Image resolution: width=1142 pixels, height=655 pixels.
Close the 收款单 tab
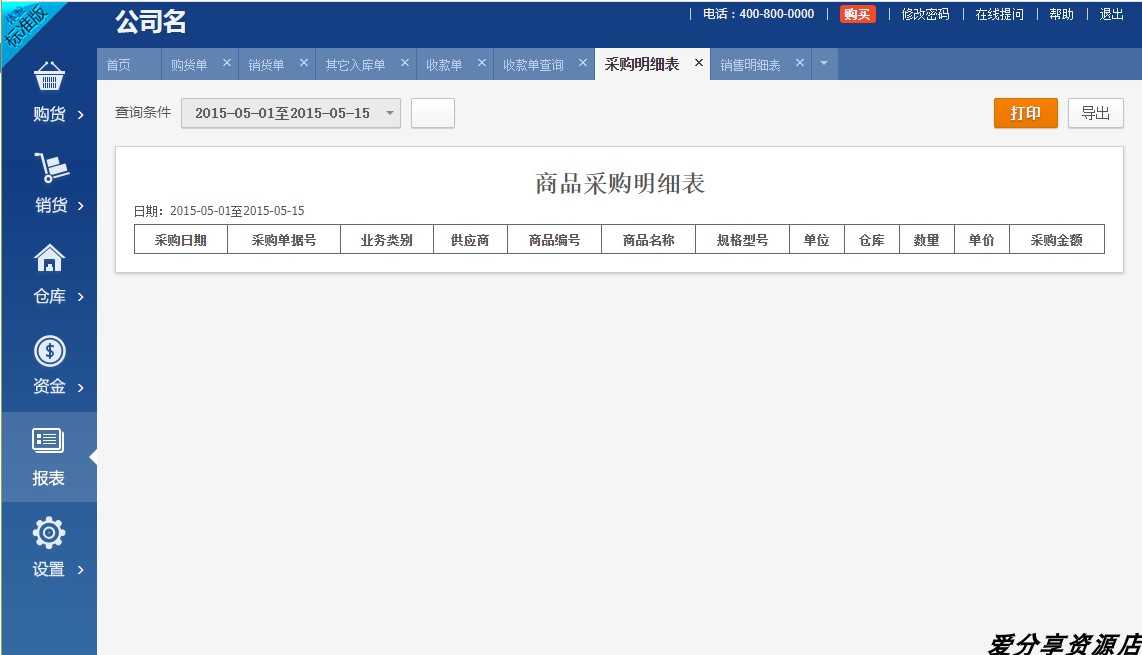click(481, 63)
